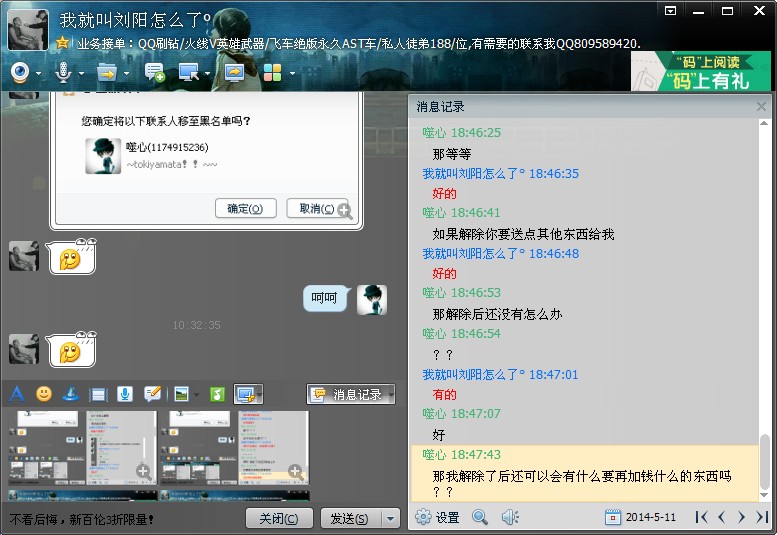Image resolution: width=777 pixels, height=535 pixels.
Task: Click 取消(C) in the chat image
Action: (x=316, y=209)
